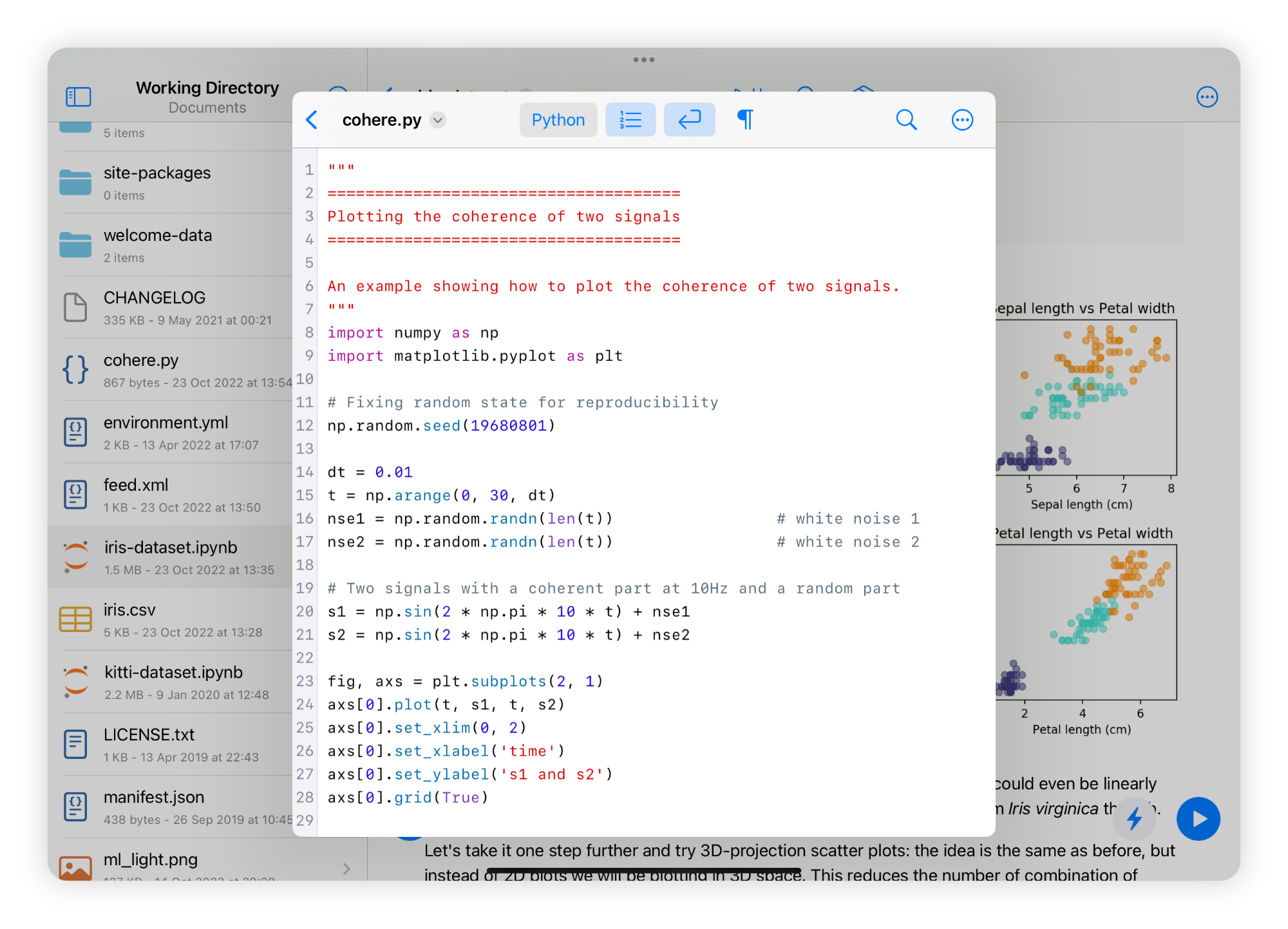Toggle line wrapping button
This screenshot has height=929, width=1288.
pyautogui.click(x=689, y=120)
